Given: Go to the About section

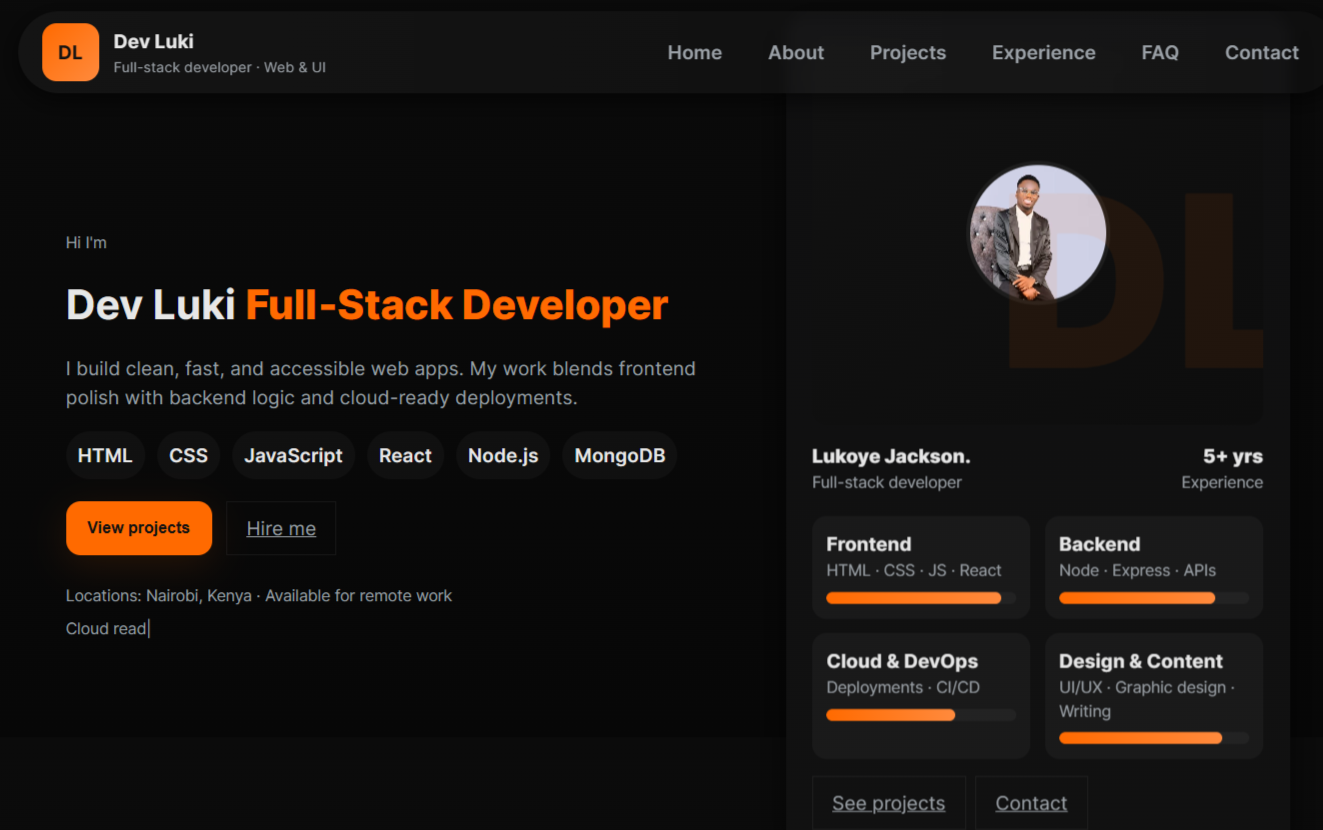Looking at the screenshot, I should click(795, 53).
